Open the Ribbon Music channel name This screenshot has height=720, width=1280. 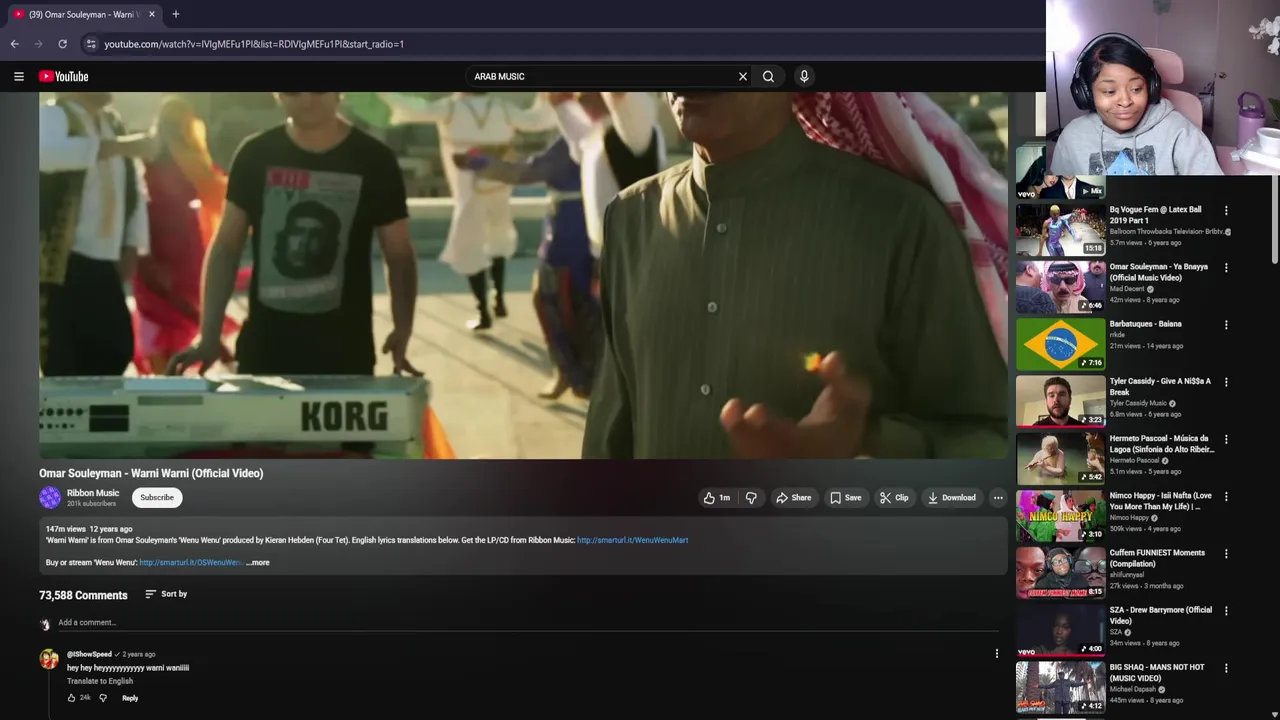tap(92, 493)
